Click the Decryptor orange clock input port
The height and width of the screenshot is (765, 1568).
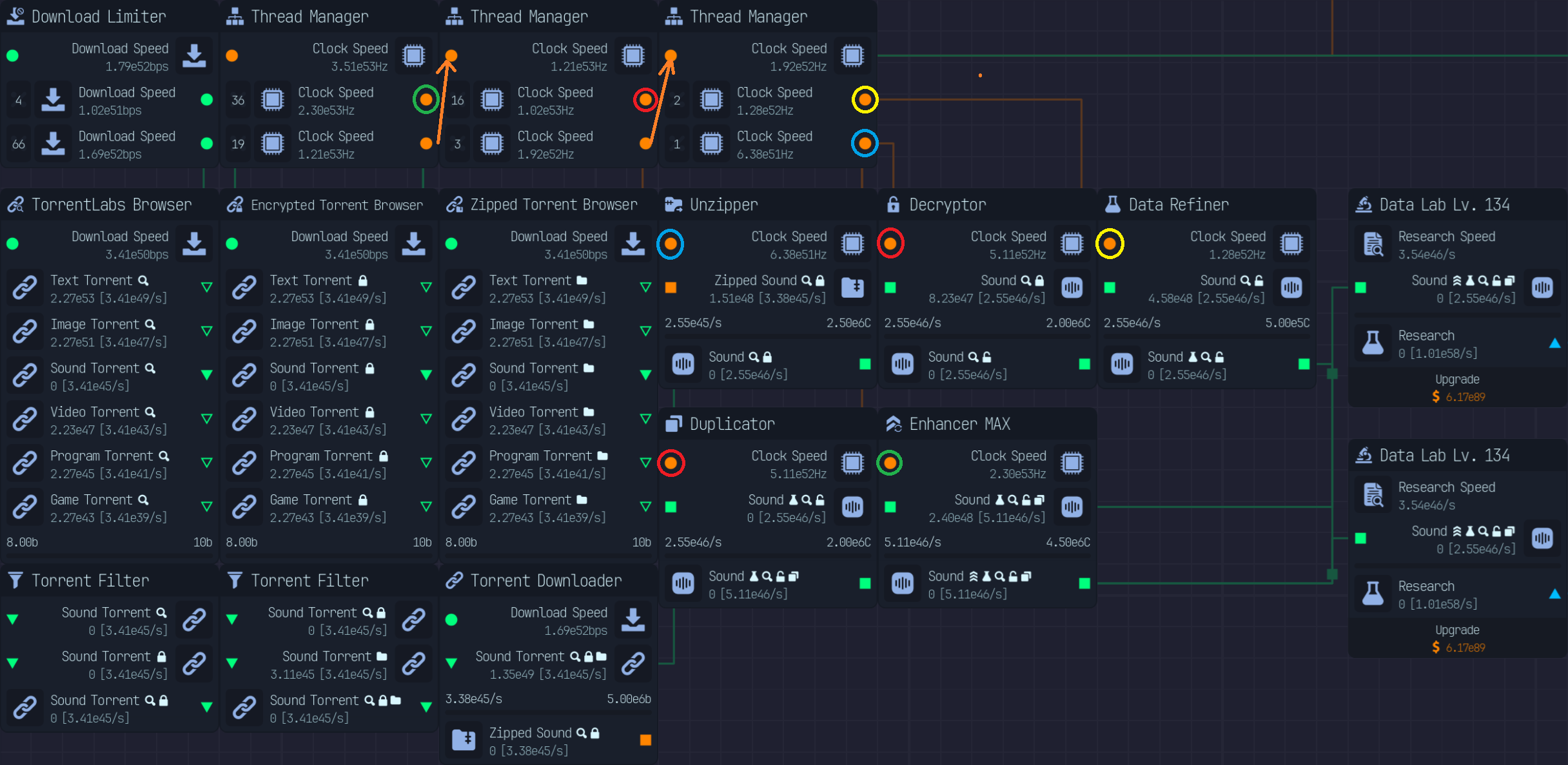pyautogui.click(x=890, y=244)
